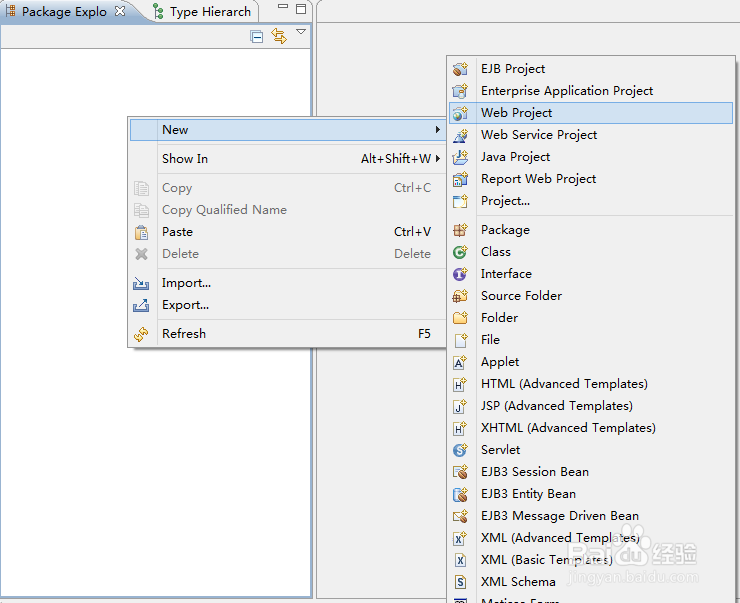Select HTML (Advanced Templates)
Screen dimensions: 740x603
(591, 384)
